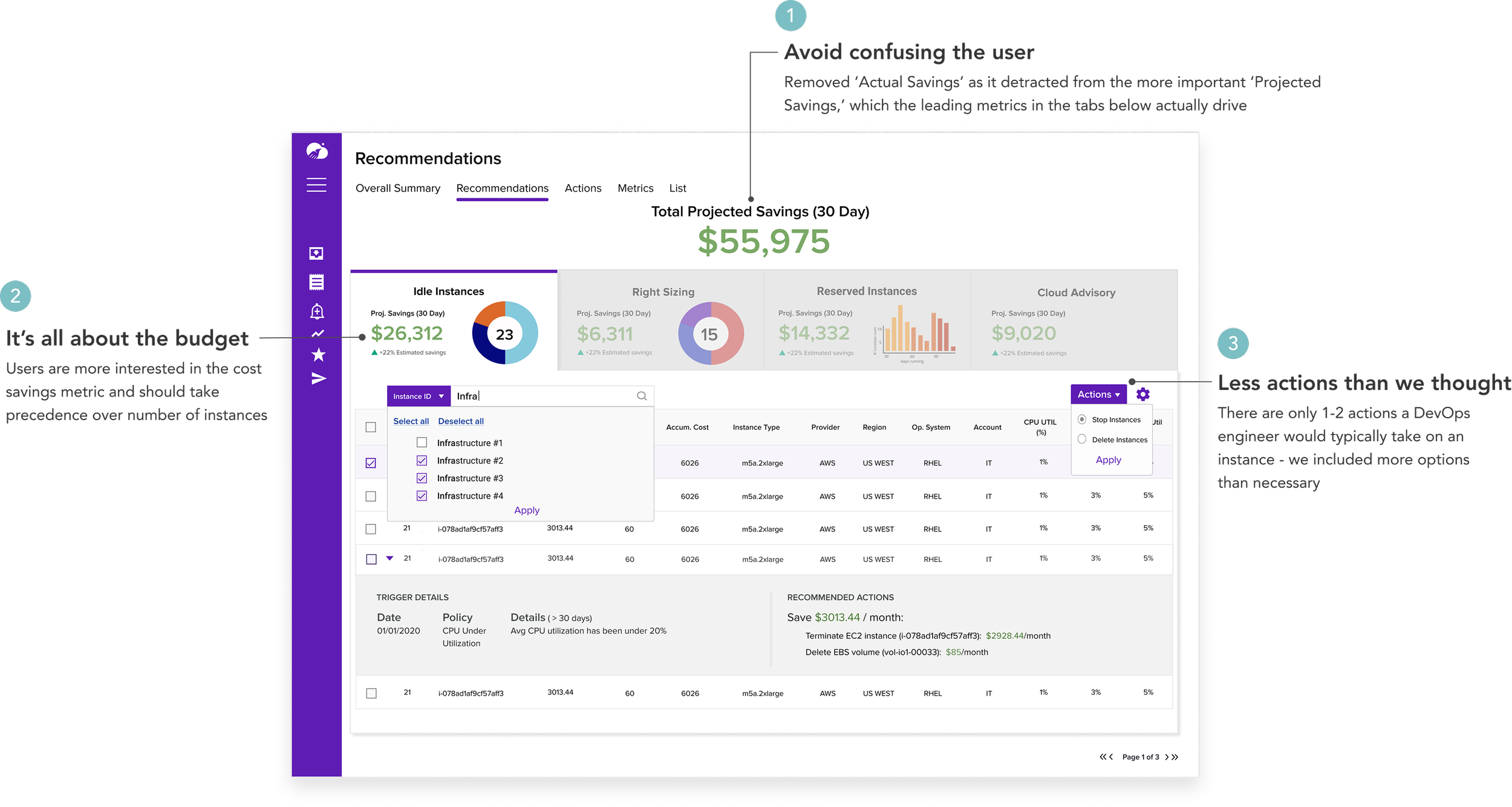This screenshot has width=1512, height=807.
Task: Select the Delete Instances radio option
Action: (x=1082, y=439)
